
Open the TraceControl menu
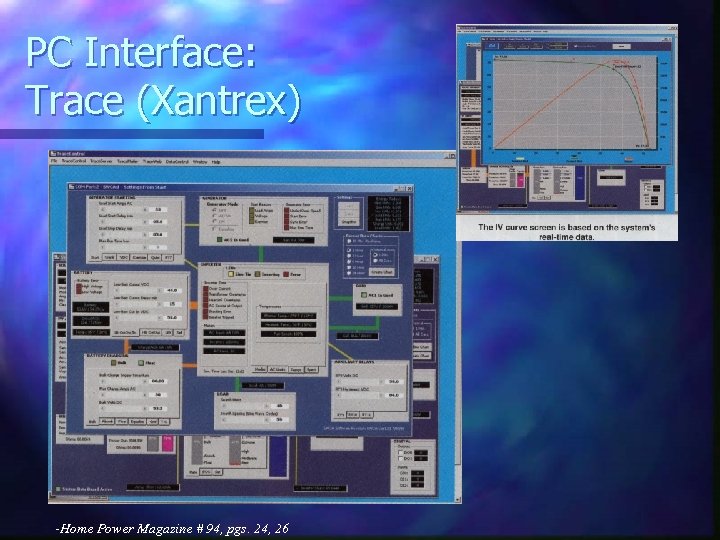click(x=73, y=162)
